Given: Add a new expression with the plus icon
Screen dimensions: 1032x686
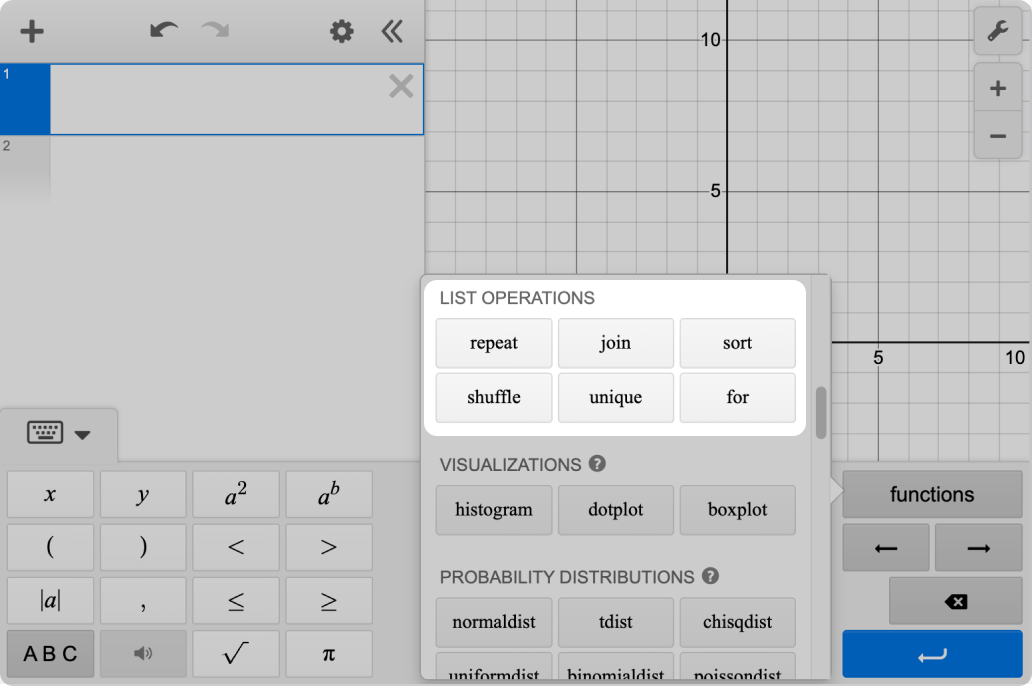Looking at the screenshot, I should tap(31, 31).
